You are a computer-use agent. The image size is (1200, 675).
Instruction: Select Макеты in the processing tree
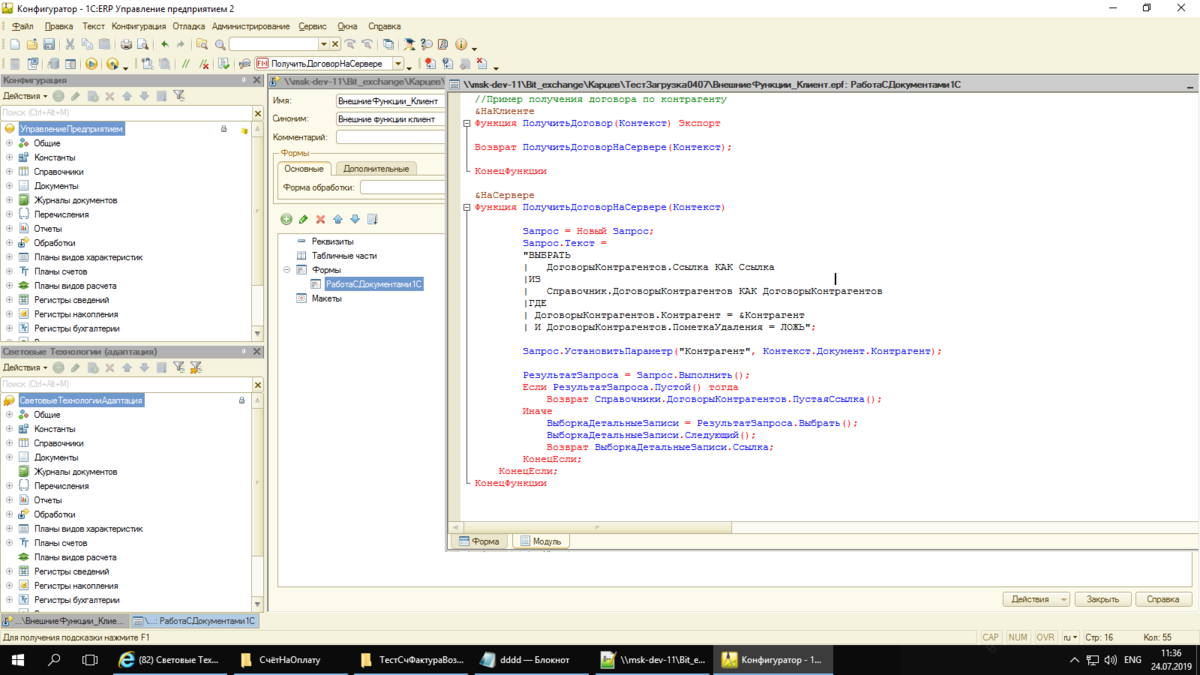point(326,299)
